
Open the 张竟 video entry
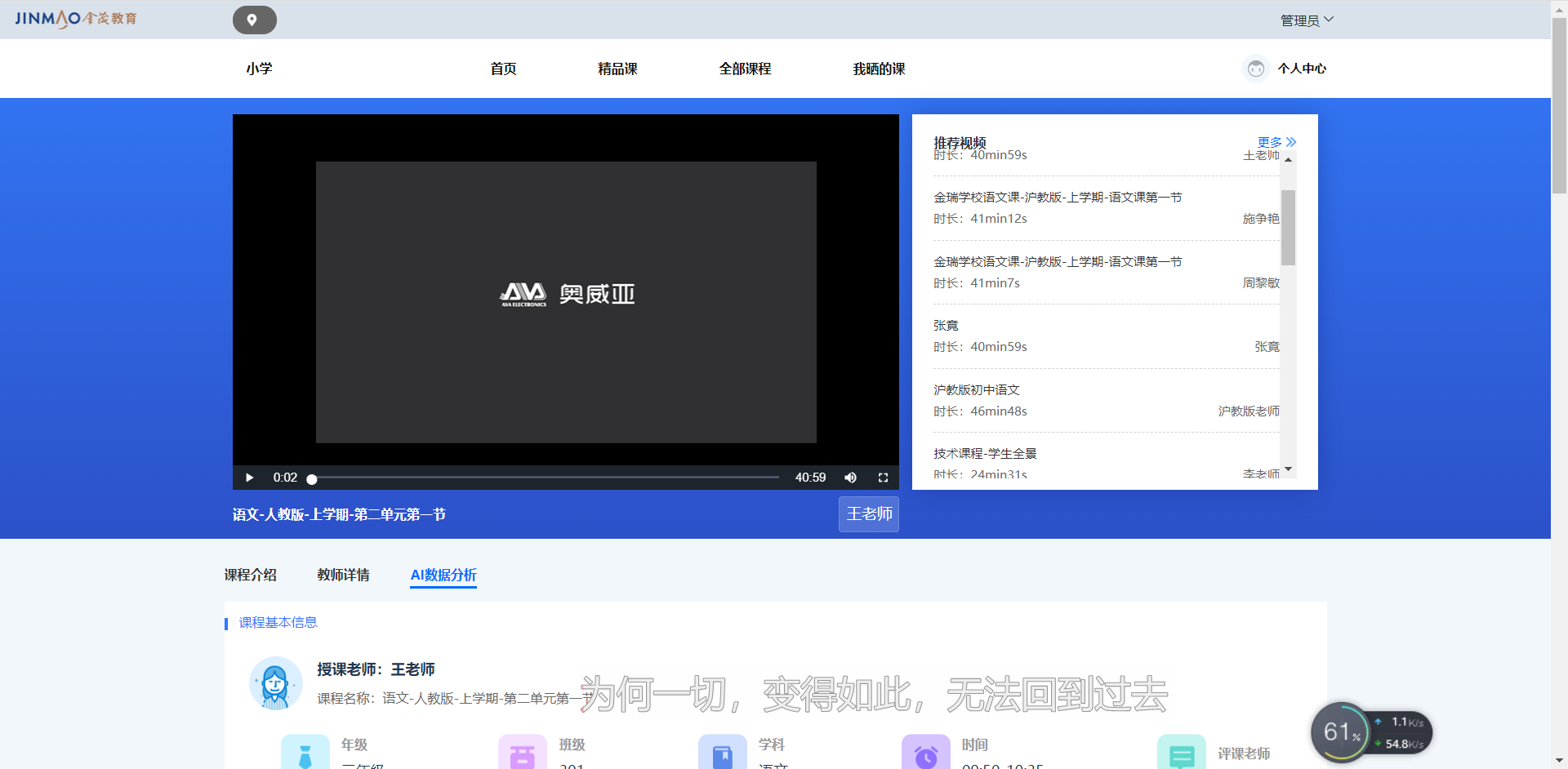coord(1106,336)
